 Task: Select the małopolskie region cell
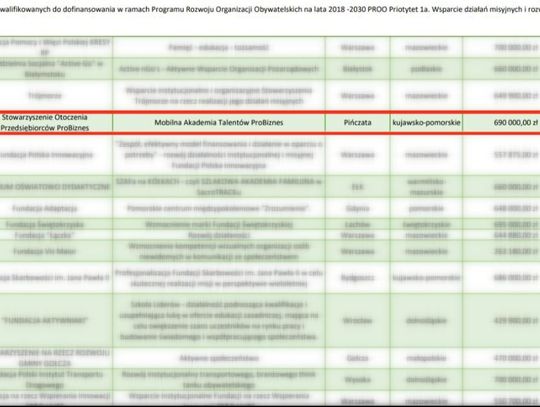tap(426, 358)
